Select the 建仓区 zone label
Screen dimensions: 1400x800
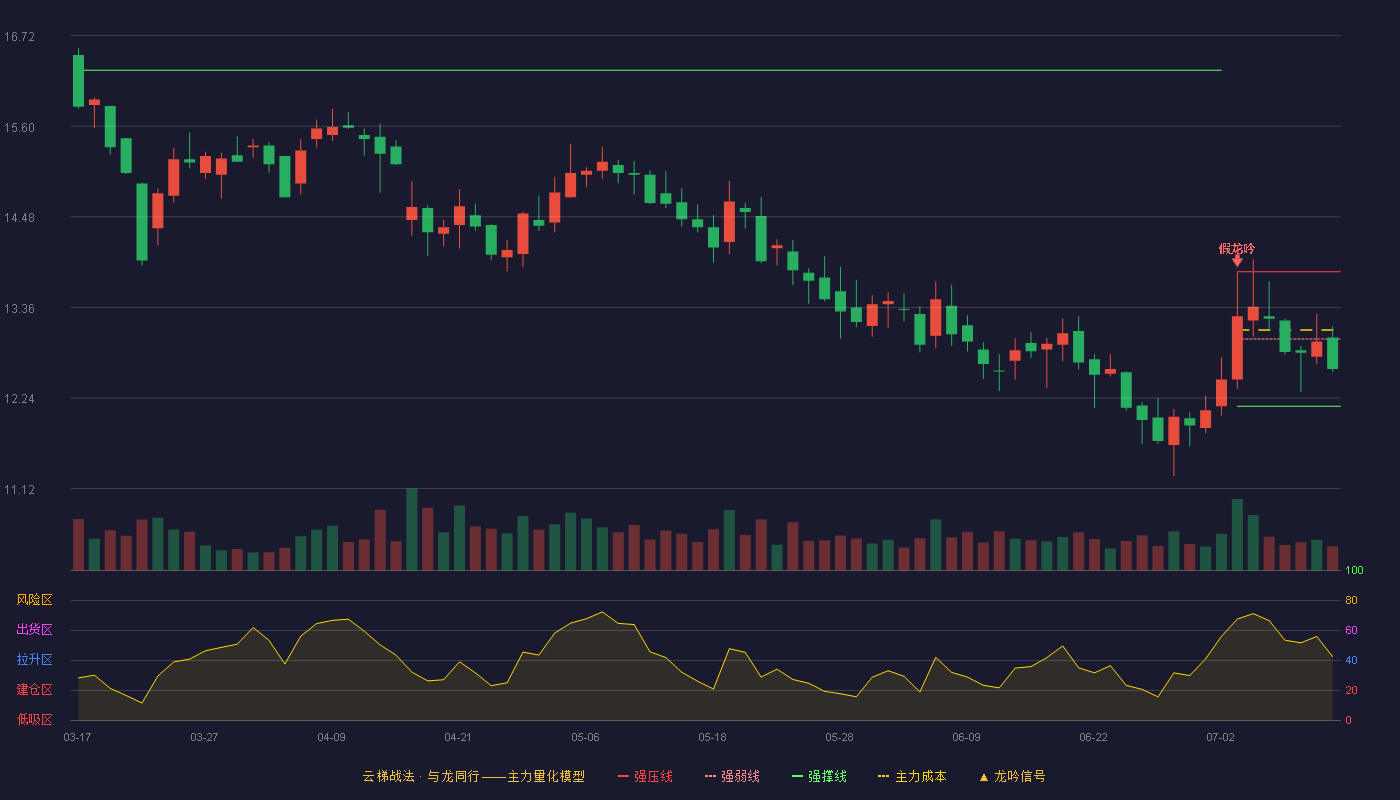34,690
